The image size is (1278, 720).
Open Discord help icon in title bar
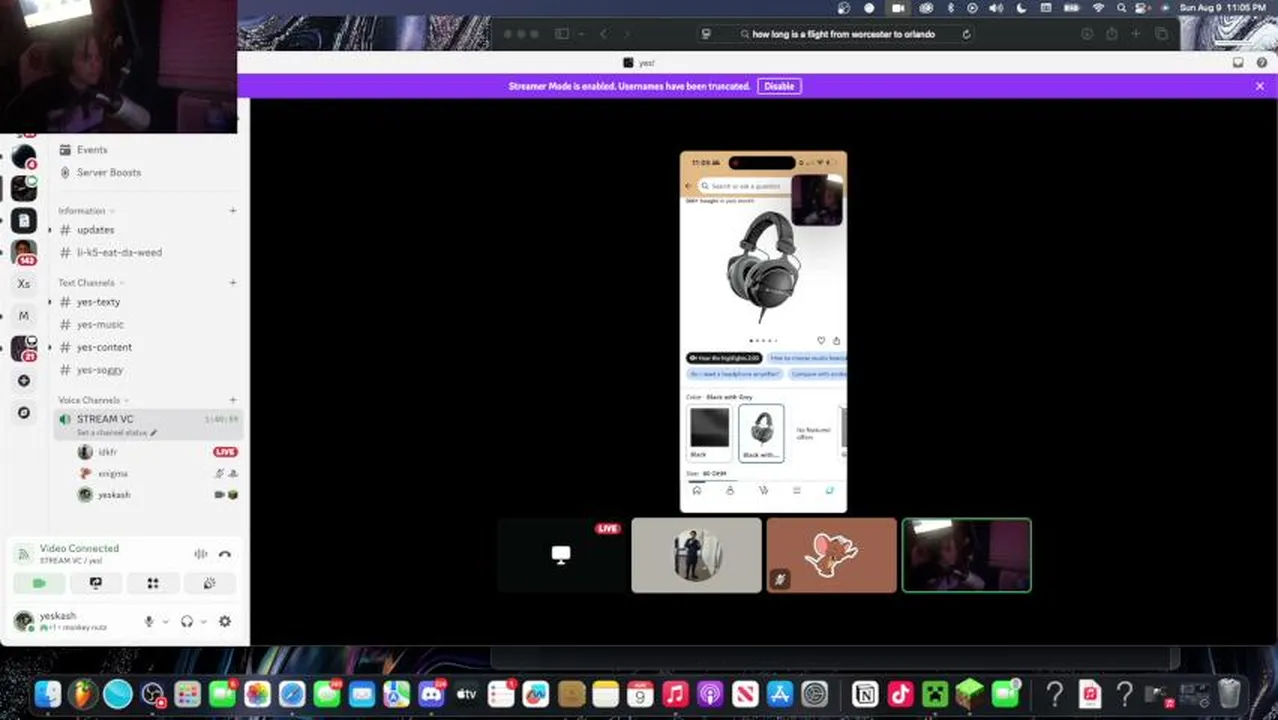[1260, 62]
